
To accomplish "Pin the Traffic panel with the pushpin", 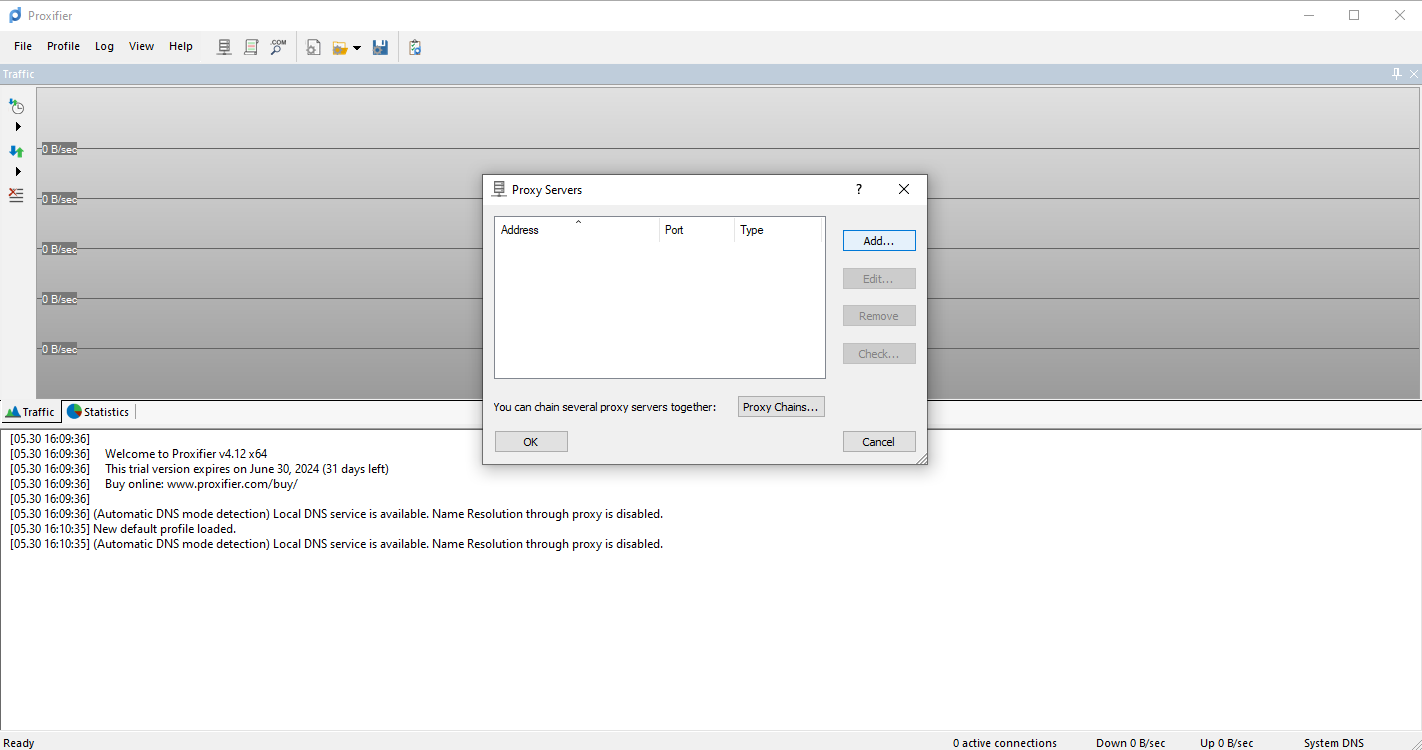I will 1397,74.
